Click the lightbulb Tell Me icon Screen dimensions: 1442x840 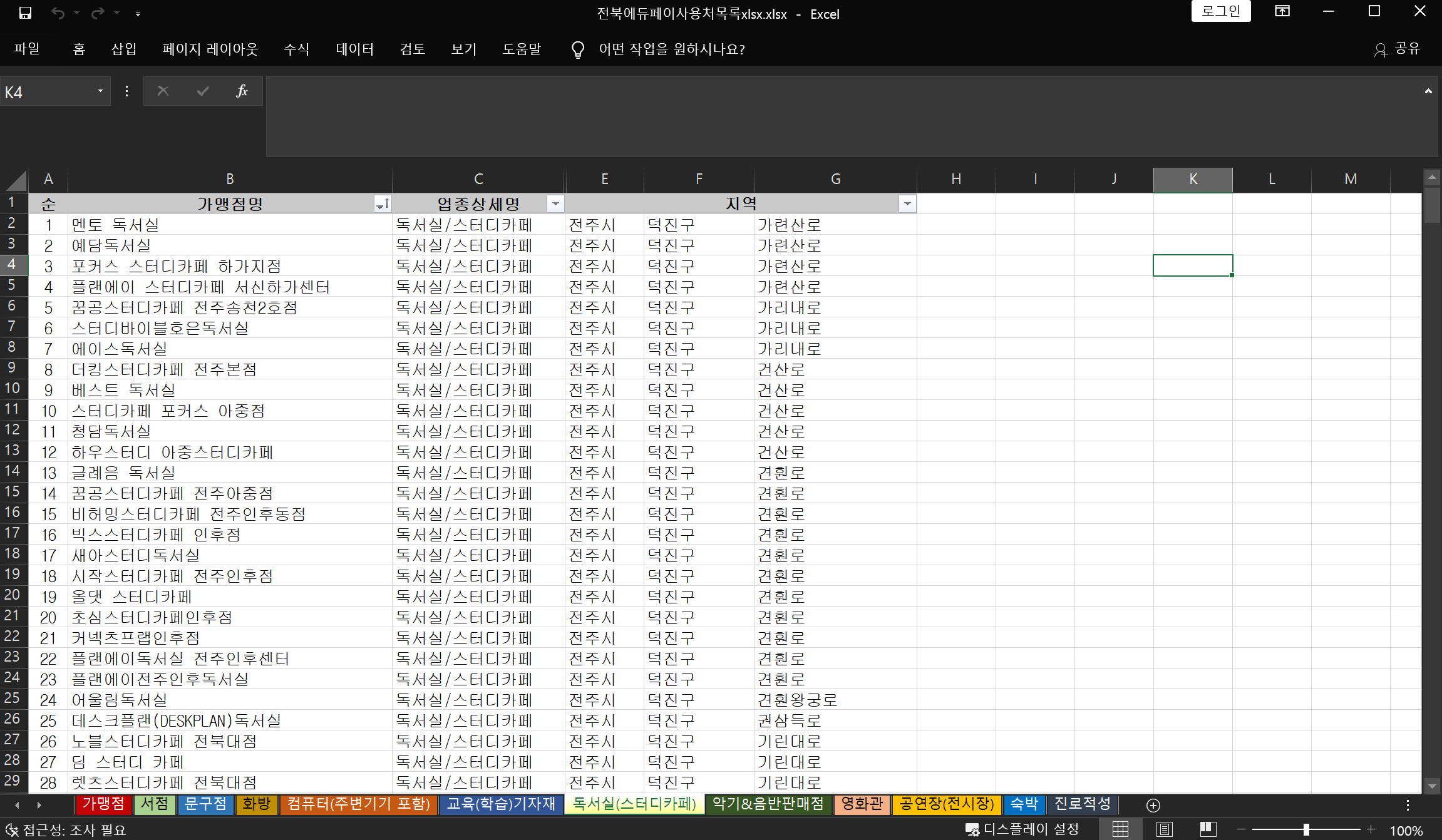[x=577, y=49]
